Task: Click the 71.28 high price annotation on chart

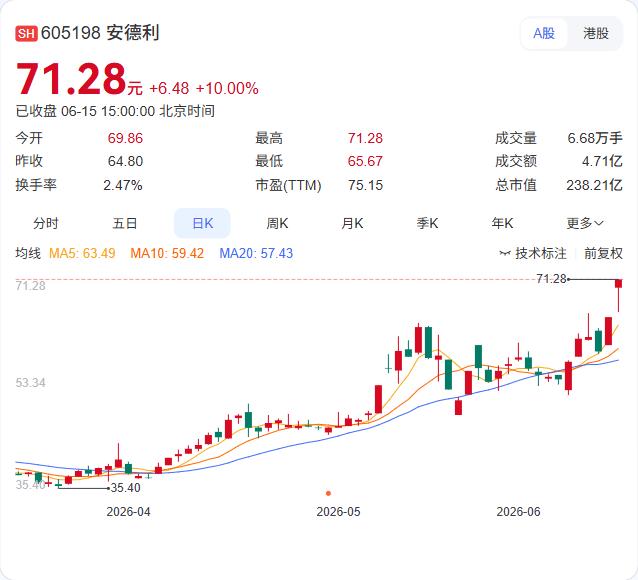Action: (551, 279)
